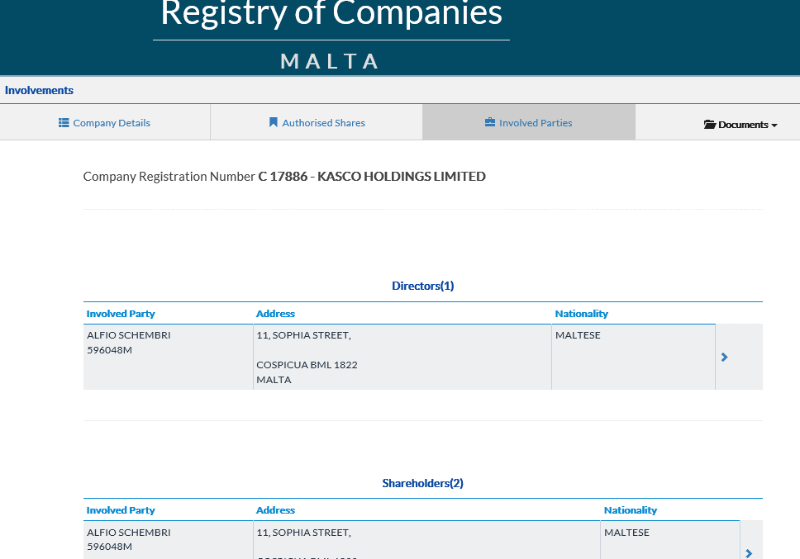
Task: Click the briefcase icon beside Involved Parties
Action: pos(490,122)
